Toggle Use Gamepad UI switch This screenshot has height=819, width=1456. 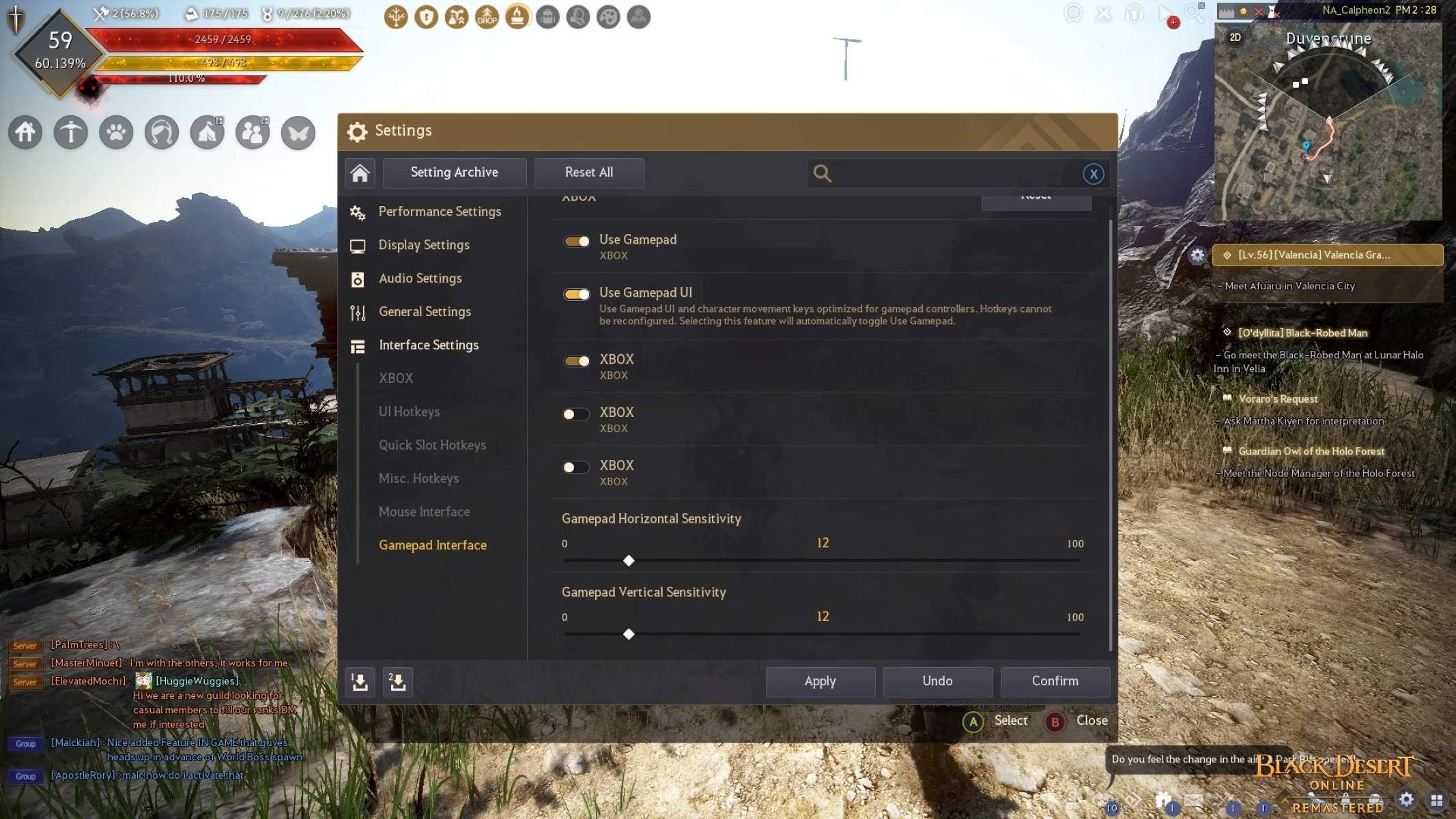pos(576,293)
